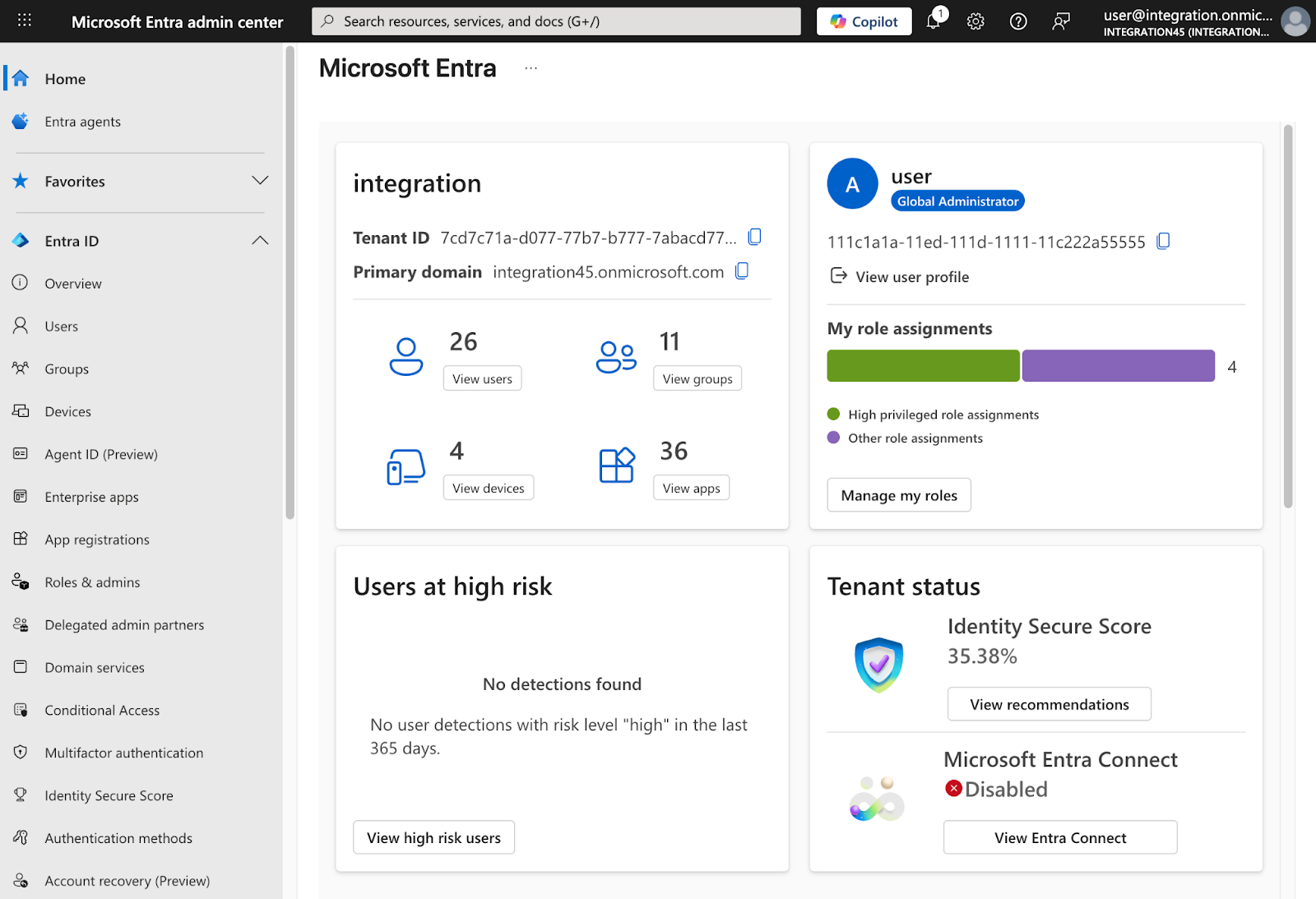Copy the user object ID
The image size is (1316, 899).
1163,241
